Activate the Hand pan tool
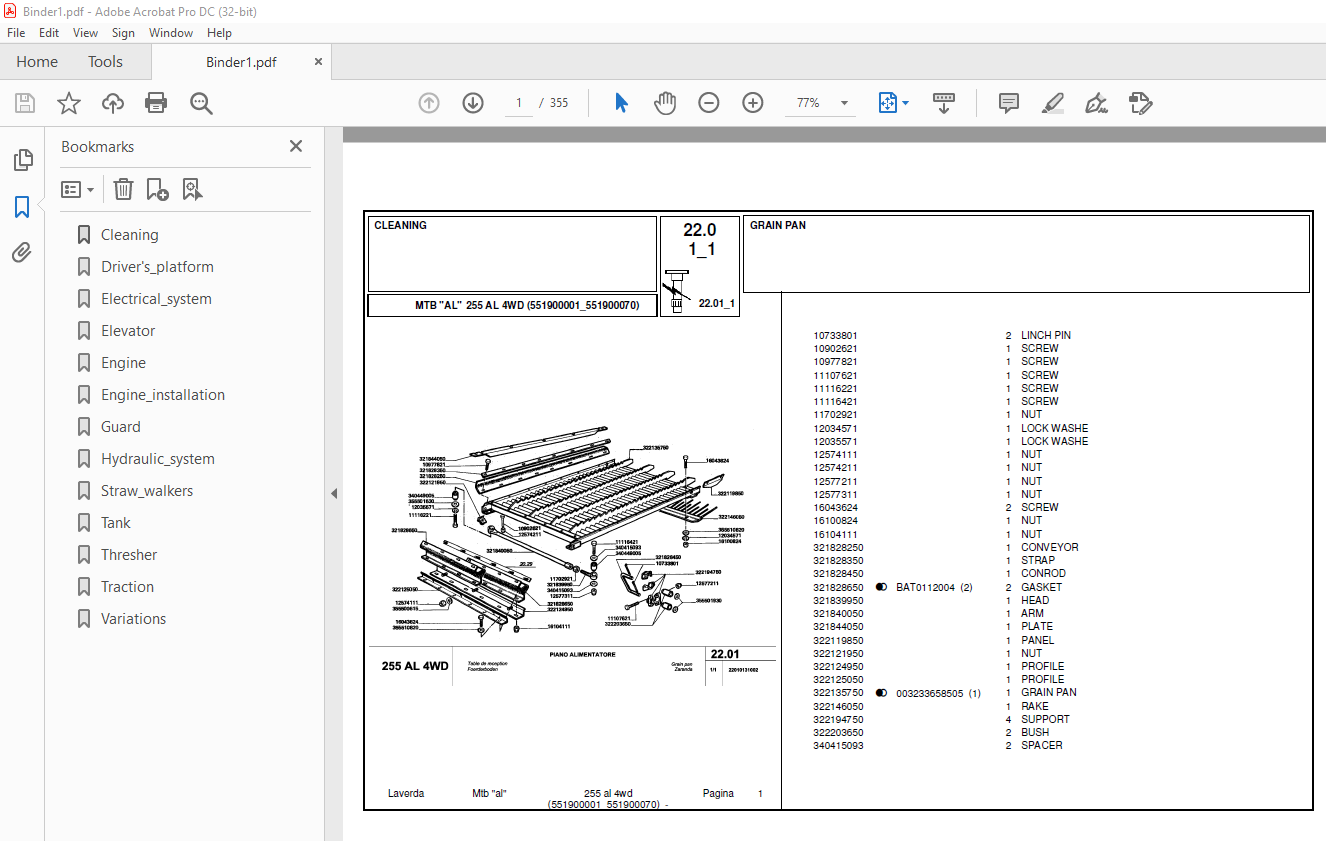1326x841 pixels. (665, 103)
